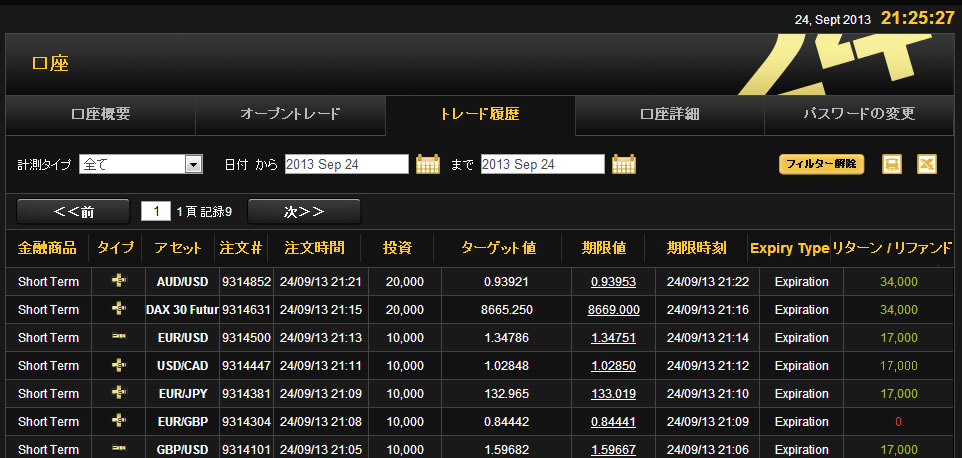Select the EUR/GBP asset cell
The width and height of the screenshot is (962, 458).
(182, 422)
